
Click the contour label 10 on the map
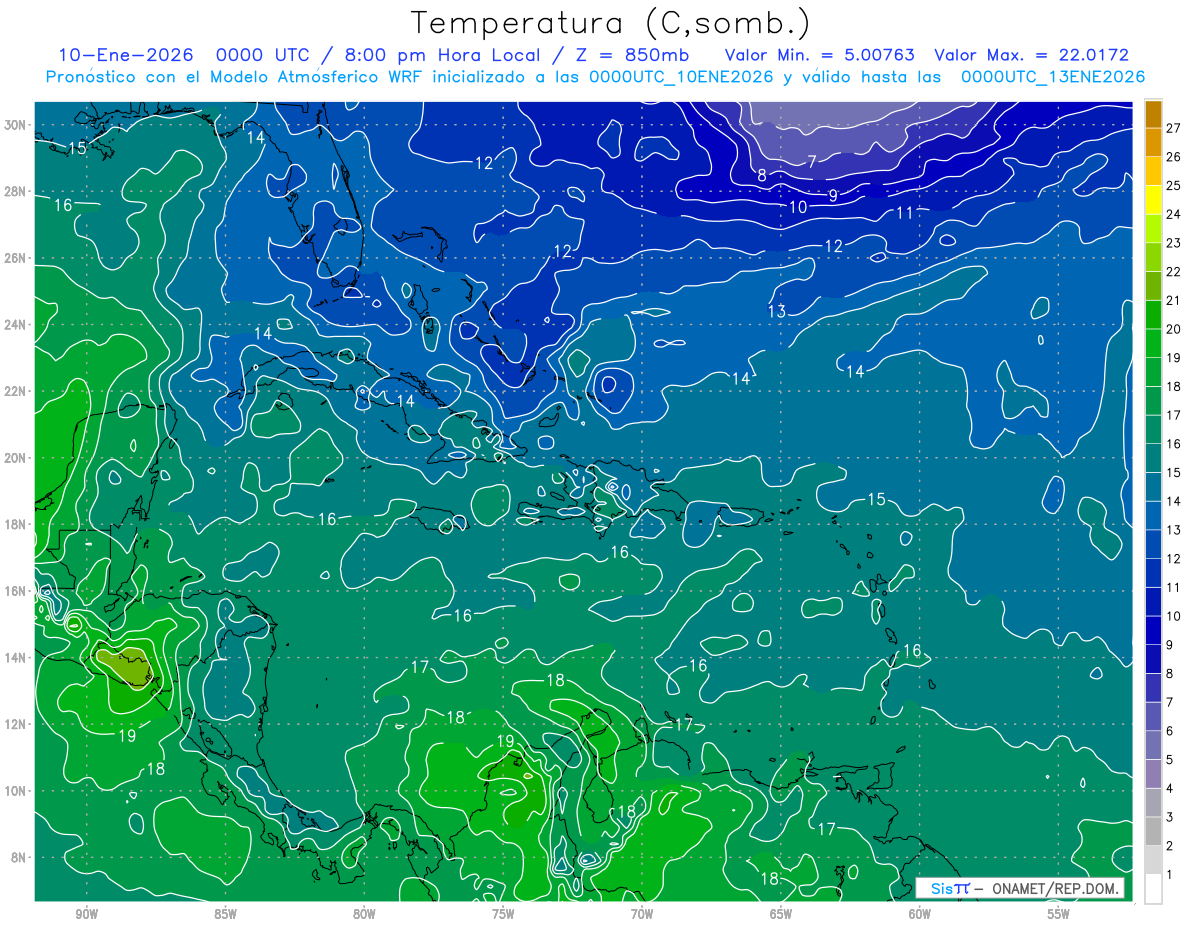798,207
